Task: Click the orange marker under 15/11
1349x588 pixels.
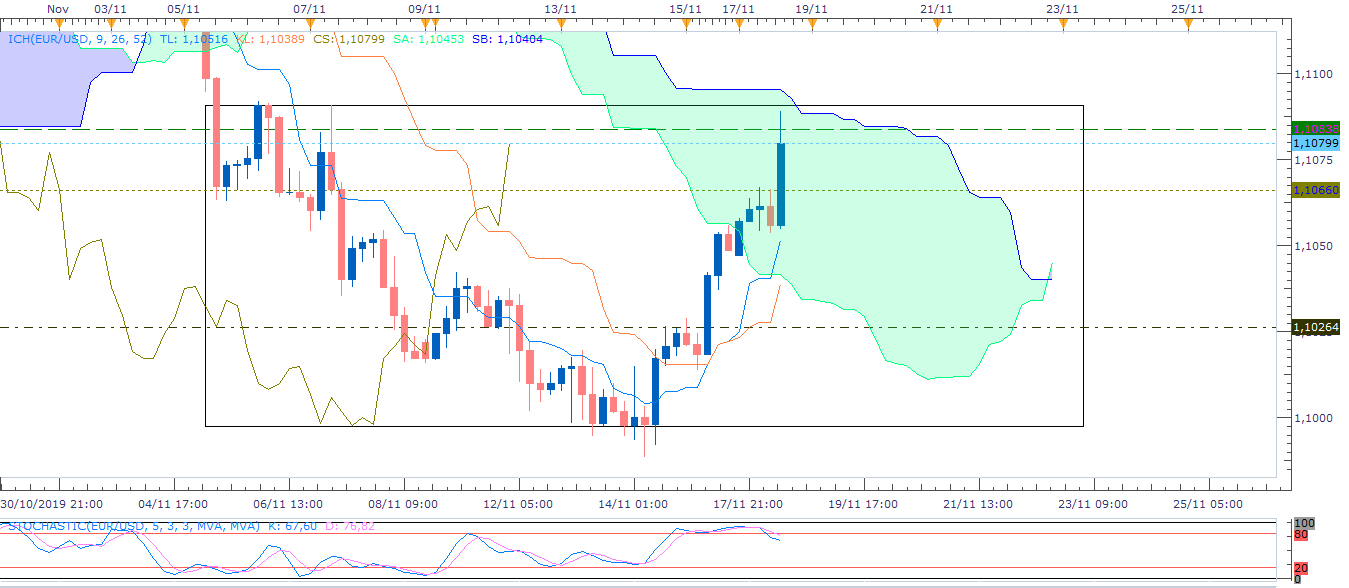Action: 686,25
